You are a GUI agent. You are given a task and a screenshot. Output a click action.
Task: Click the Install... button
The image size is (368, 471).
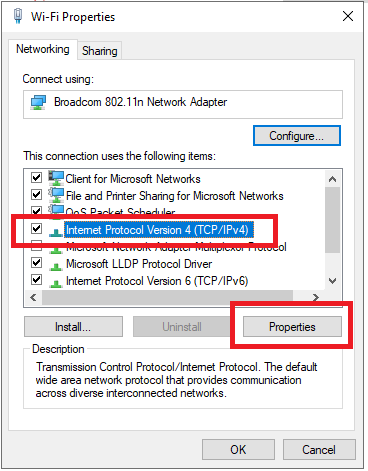click(73, 327)
